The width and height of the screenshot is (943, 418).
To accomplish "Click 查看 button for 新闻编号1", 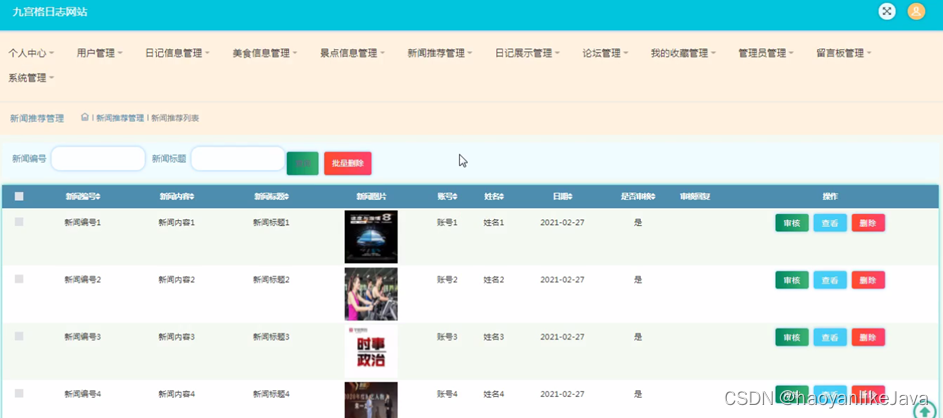I will coord(830,223).
